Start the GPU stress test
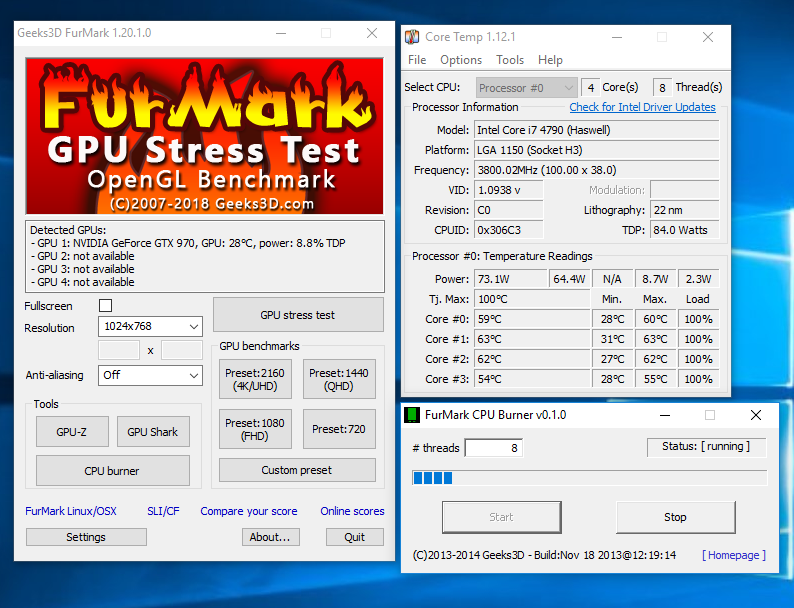This screenshot has width=794, height=608. tap(298, 315)
